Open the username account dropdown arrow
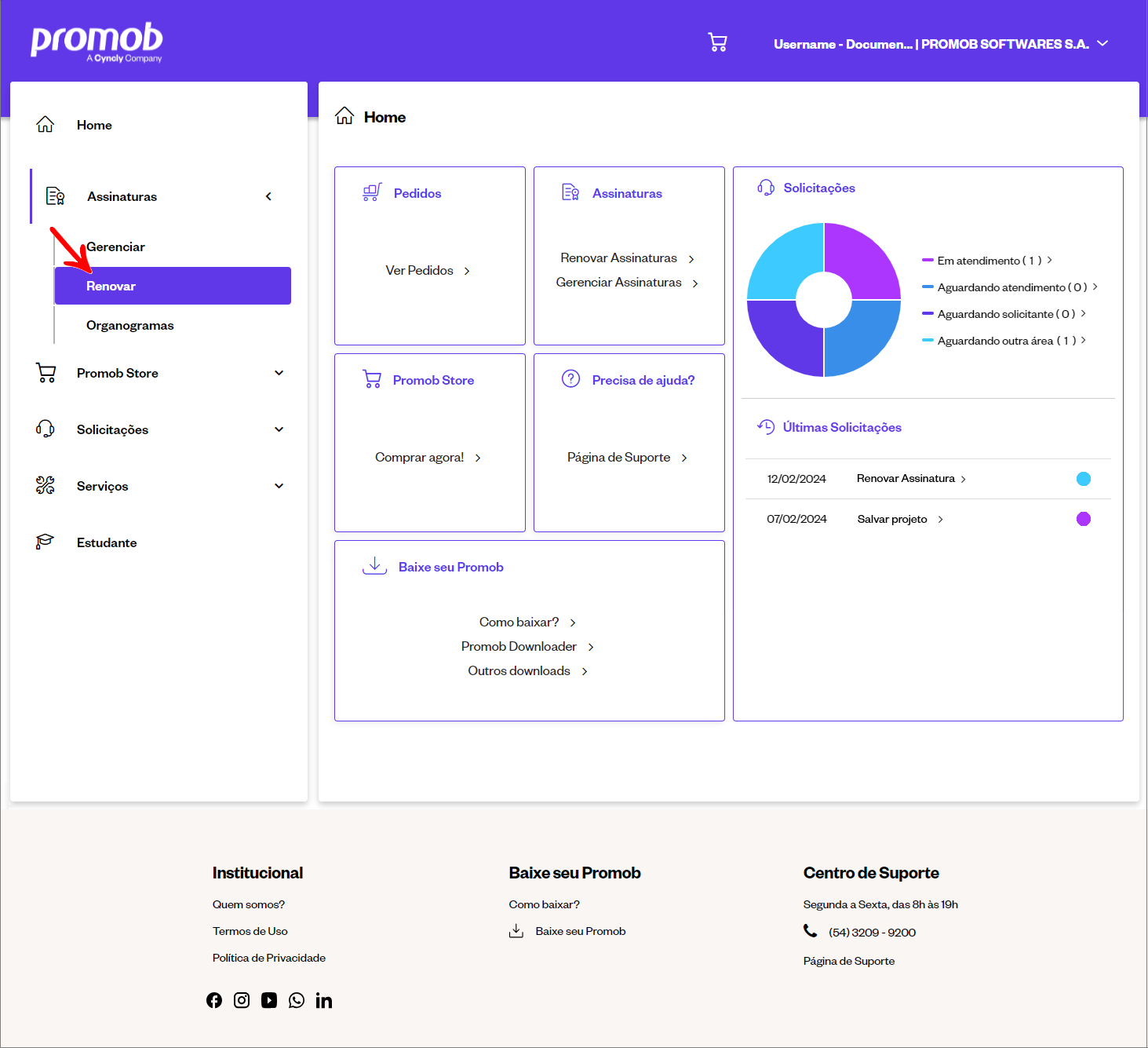The height and width of the screenshot is (1048, 1148). (1102, 43)
